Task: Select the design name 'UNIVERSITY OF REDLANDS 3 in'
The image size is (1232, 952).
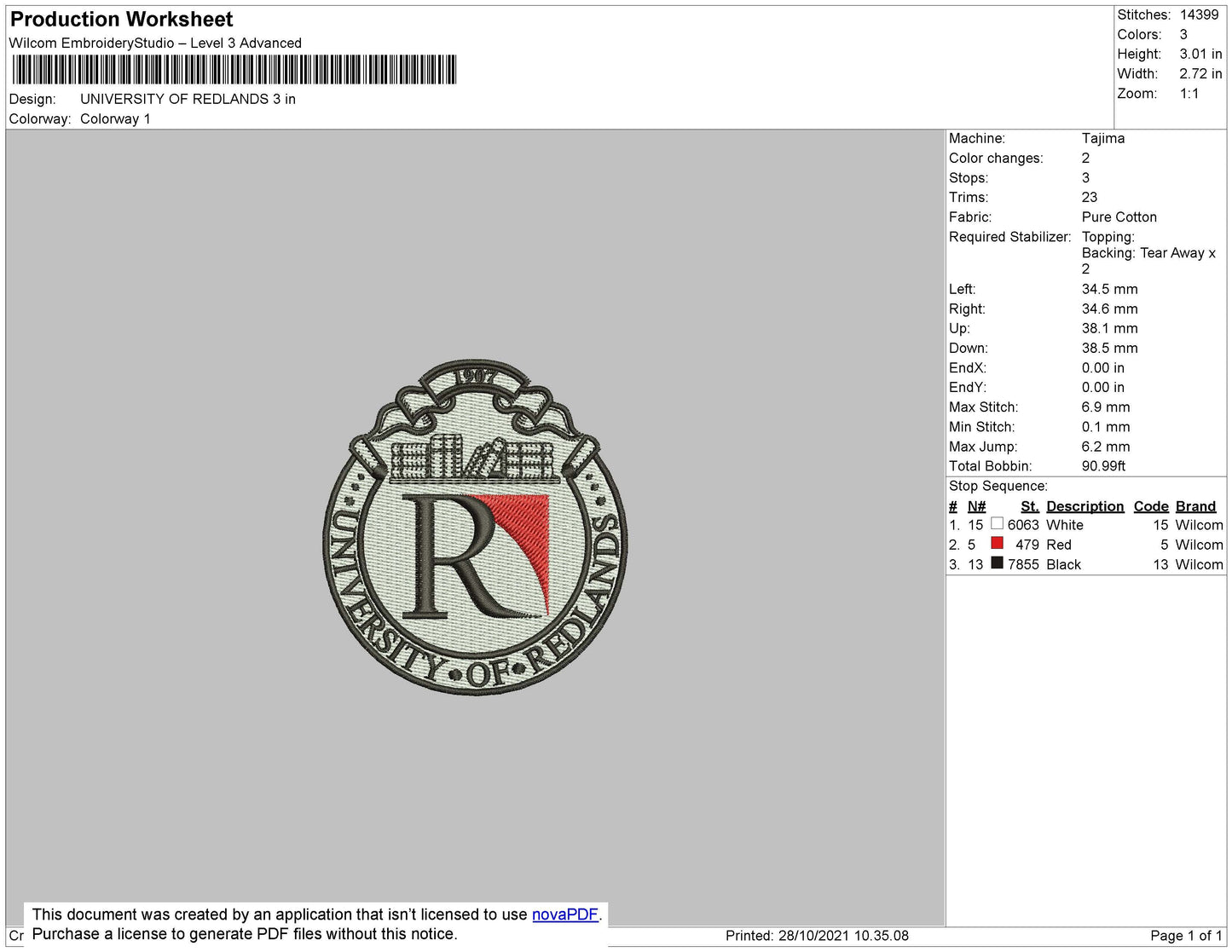Action: coord(188,99)
